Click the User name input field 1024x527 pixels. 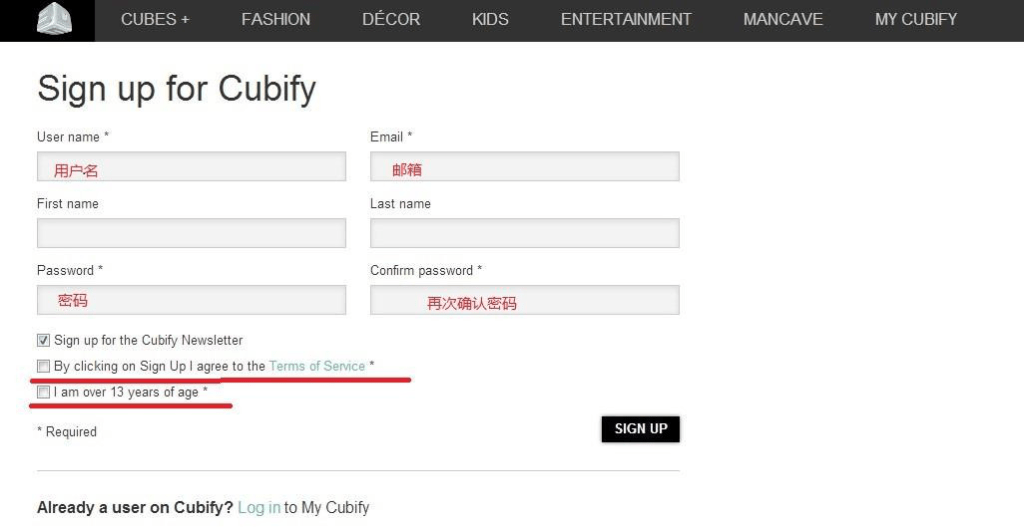(x=191, y=167)
